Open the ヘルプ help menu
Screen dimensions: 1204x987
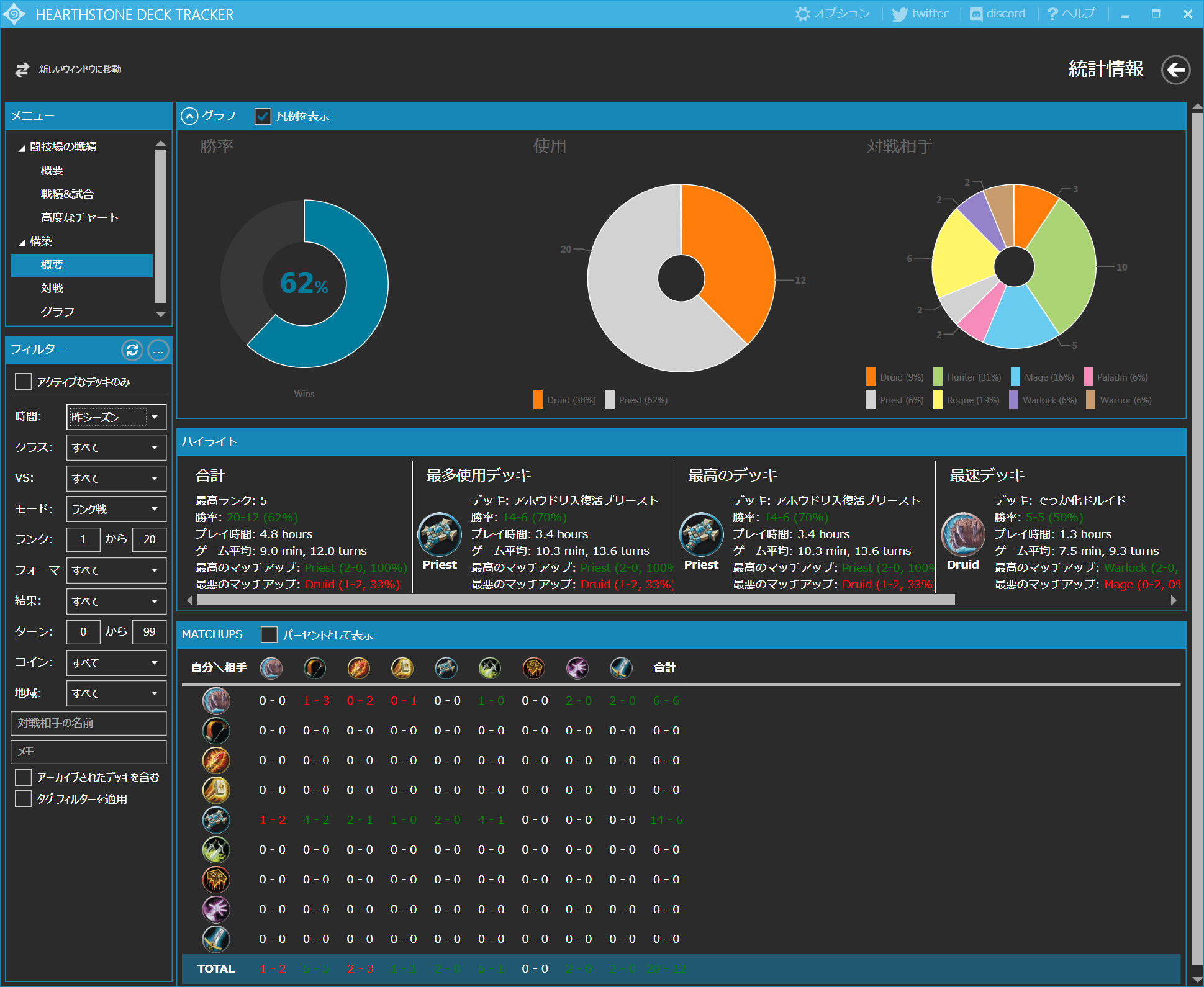coord(1071,14)
